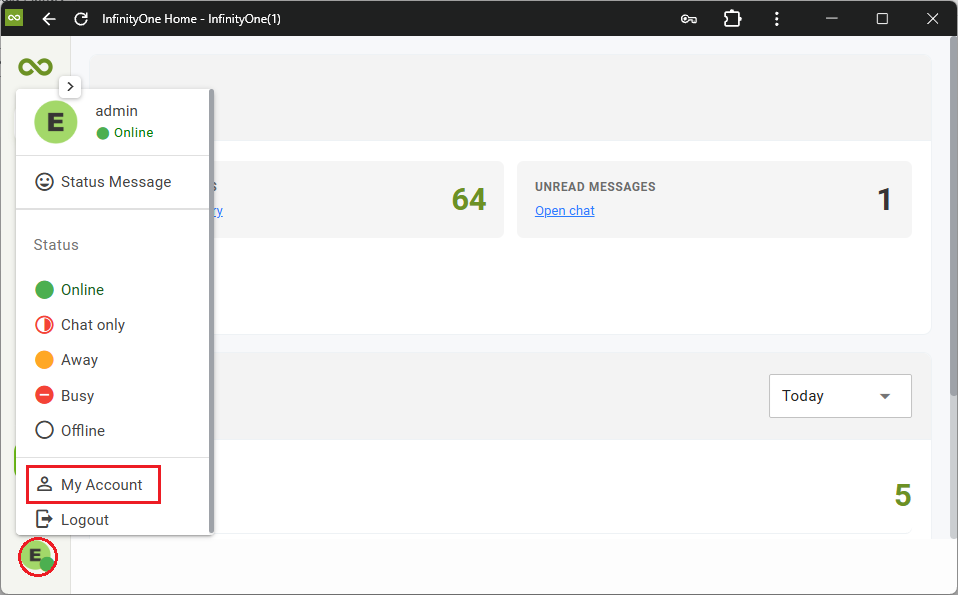Open the three-dot options menu
The height and width of the screenshot is (595, 958).
(x=777, y=19)
